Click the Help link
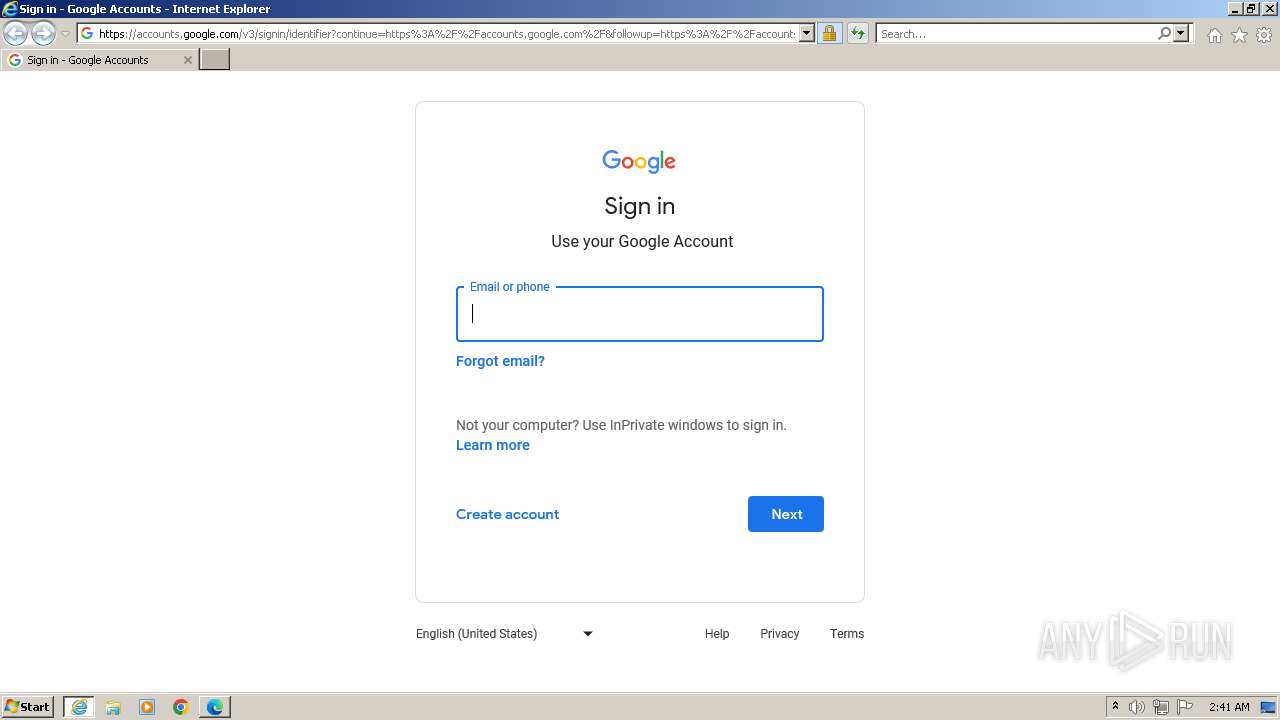 click(717, 634)
